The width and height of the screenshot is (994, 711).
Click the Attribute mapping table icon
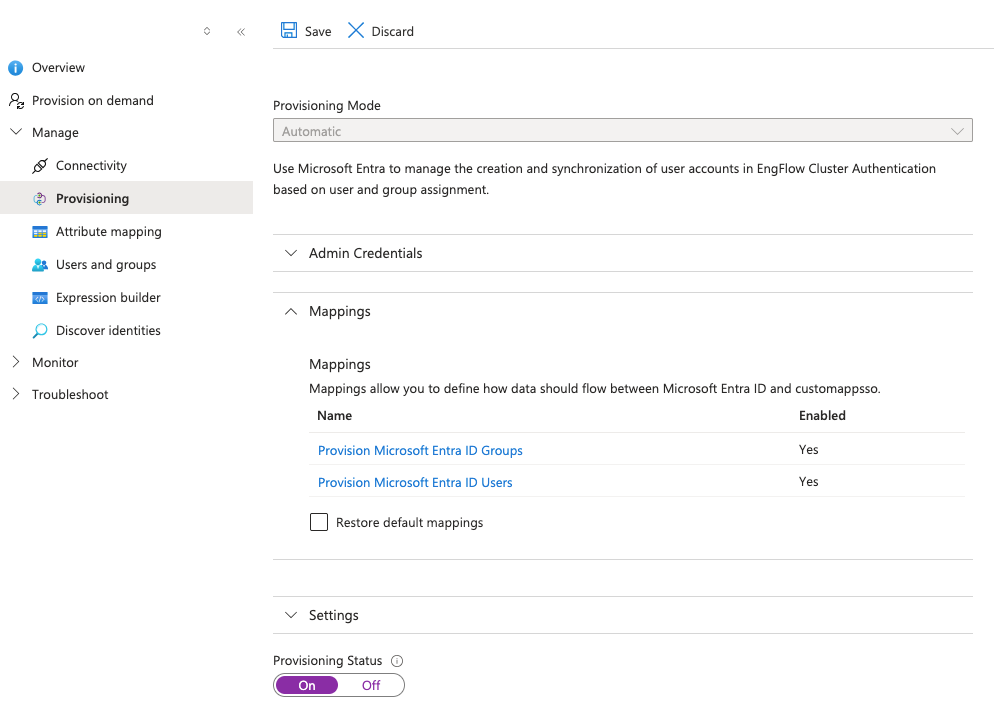(39, 232)
